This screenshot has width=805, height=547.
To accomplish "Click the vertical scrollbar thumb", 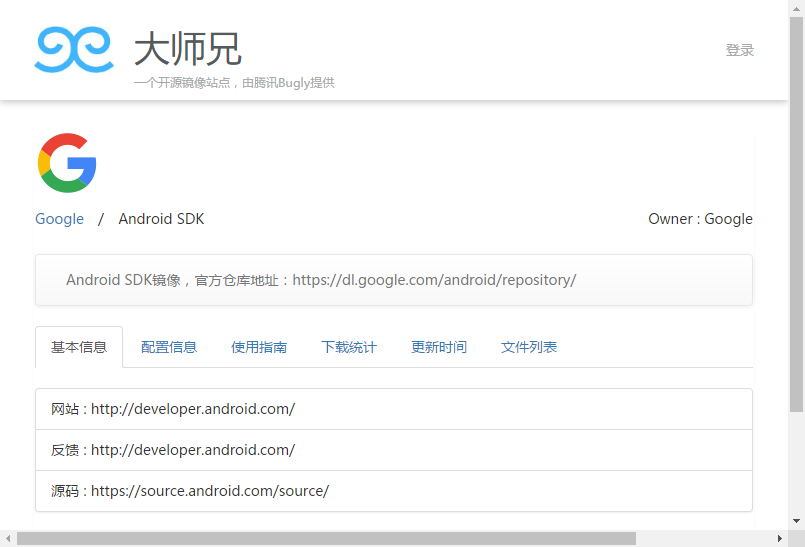I will pyautogui.click(x=796, y=214).
